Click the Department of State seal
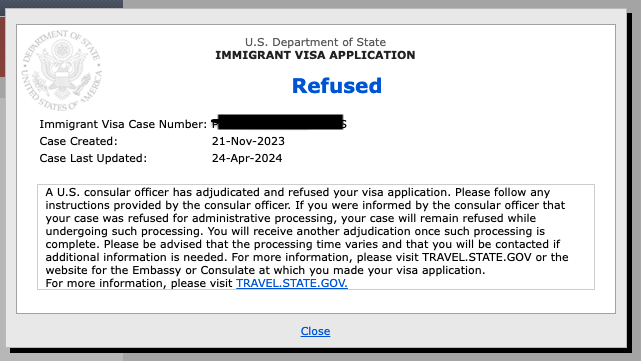Screen dimensions: 641x361 pyautogui.click(x=62, y=70)
